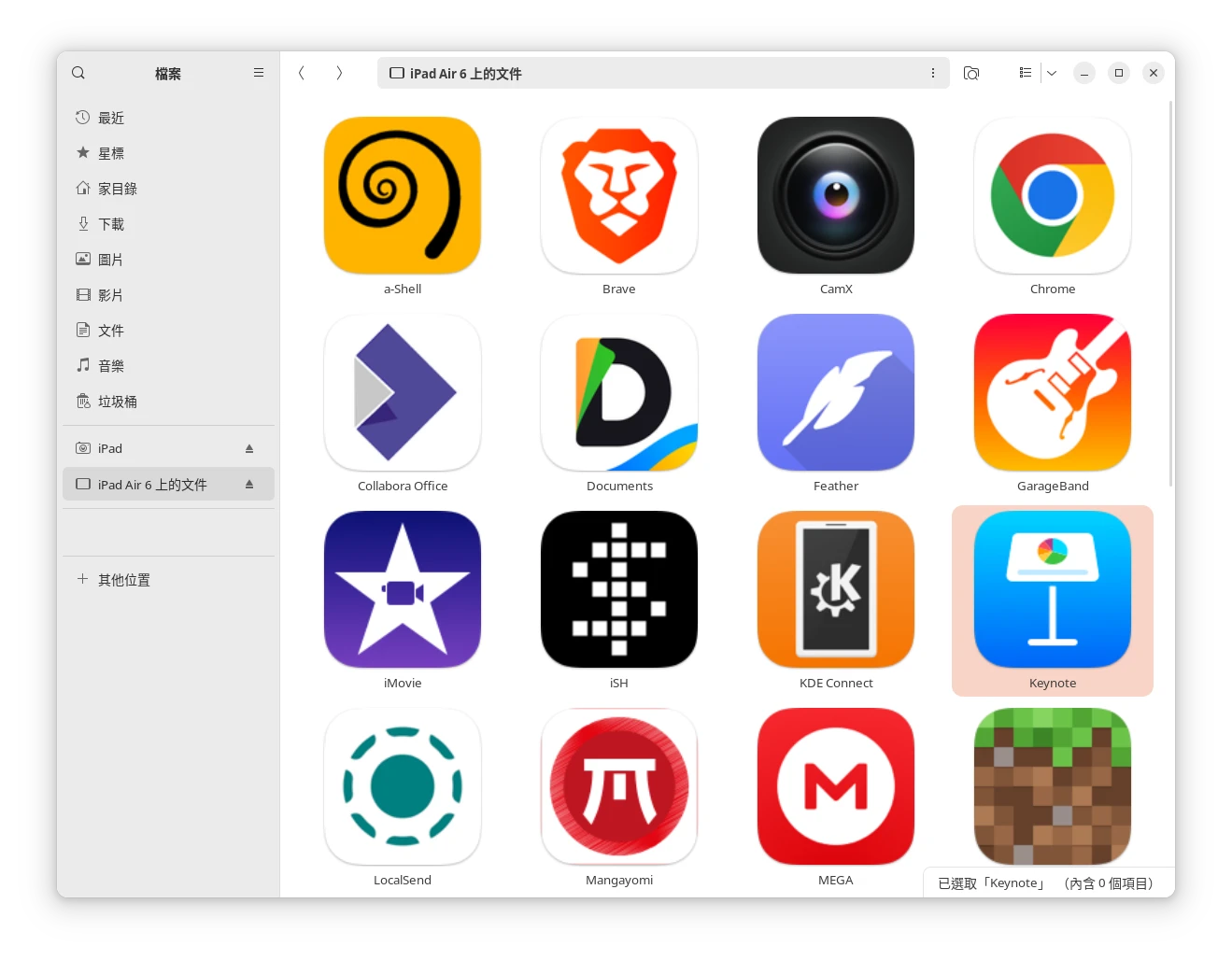Open the KDE Connect folder
1232x960 pixels.
tap(836, 589)
